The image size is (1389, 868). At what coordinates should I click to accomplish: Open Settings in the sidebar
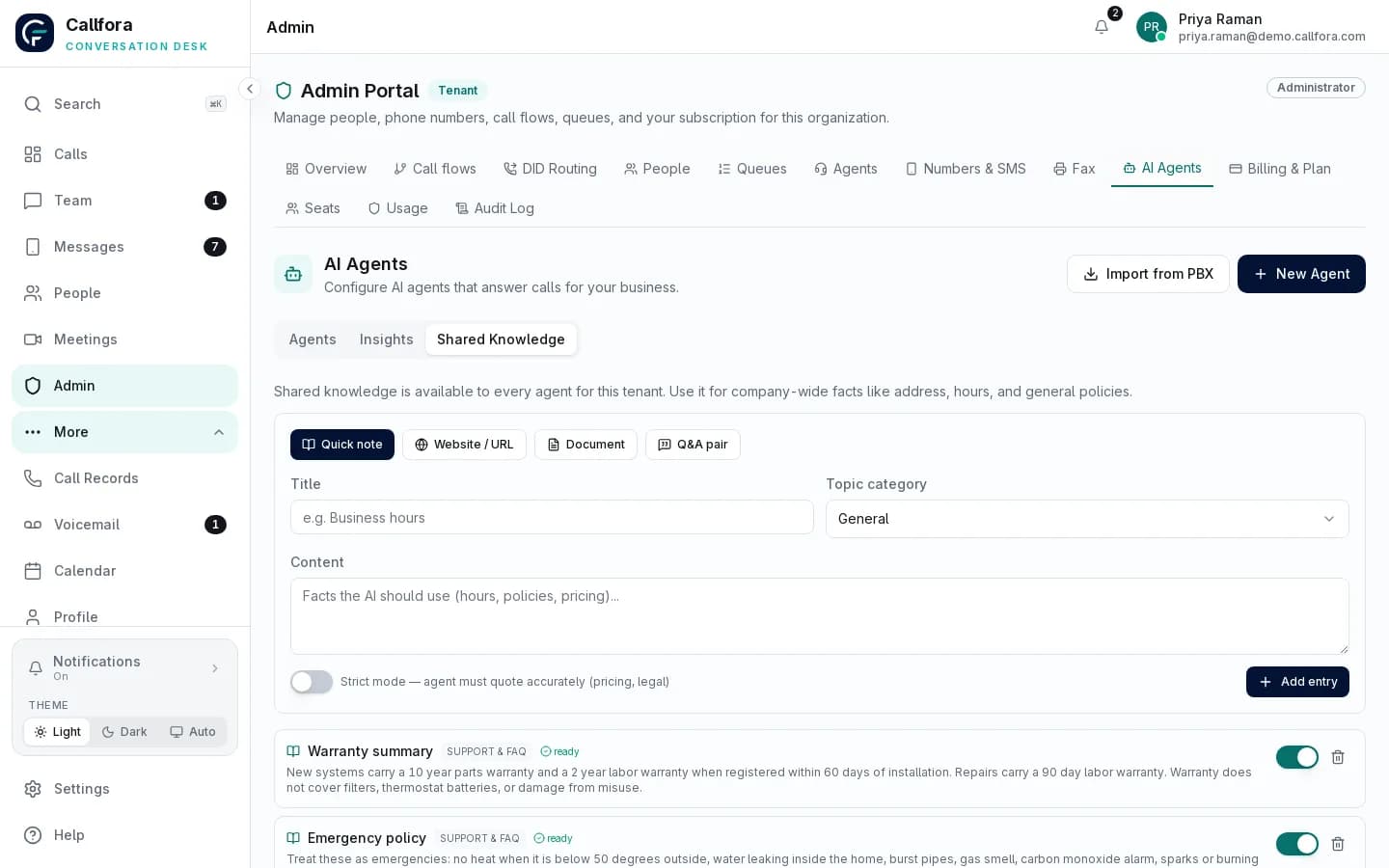coord(124,789)
